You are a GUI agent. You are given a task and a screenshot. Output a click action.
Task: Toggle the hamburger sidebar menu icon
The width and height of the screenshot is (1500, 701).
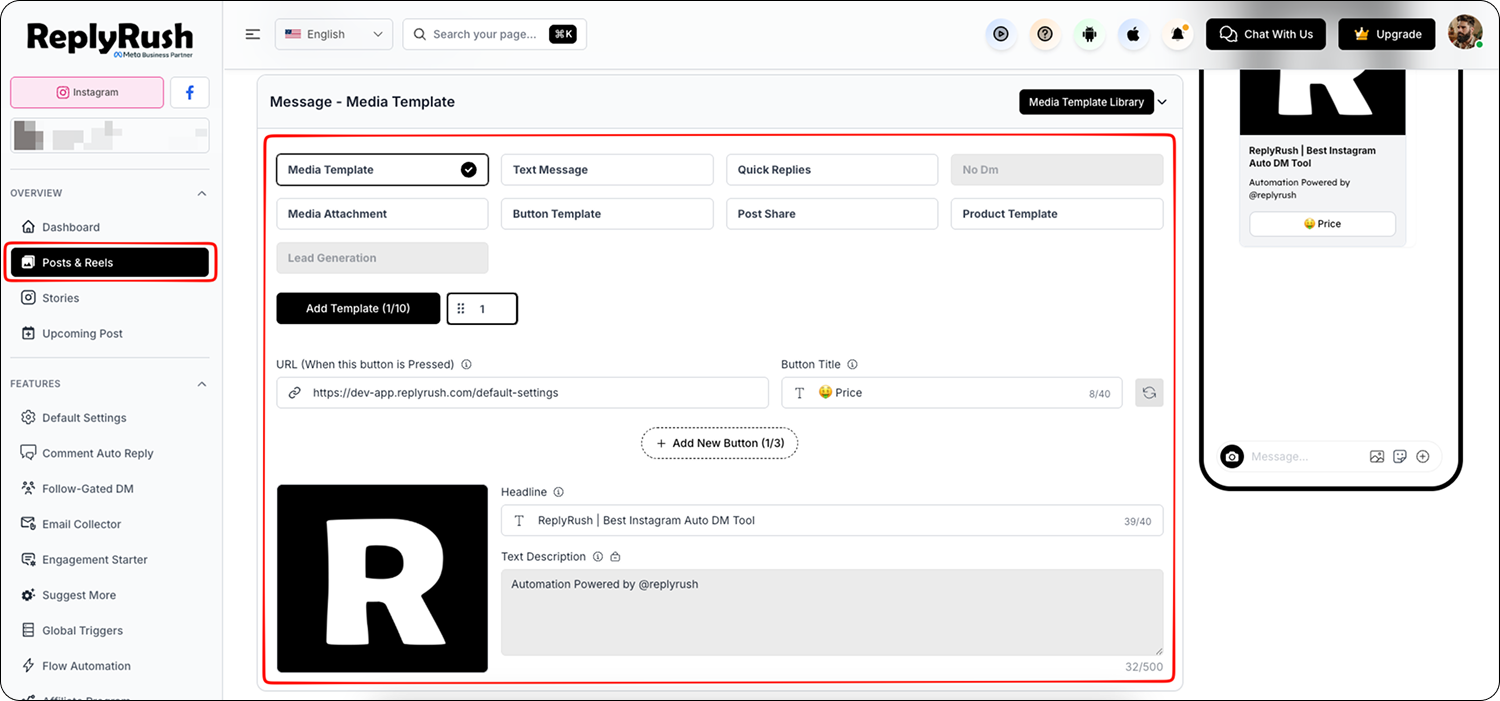click(x=253, y=34)
